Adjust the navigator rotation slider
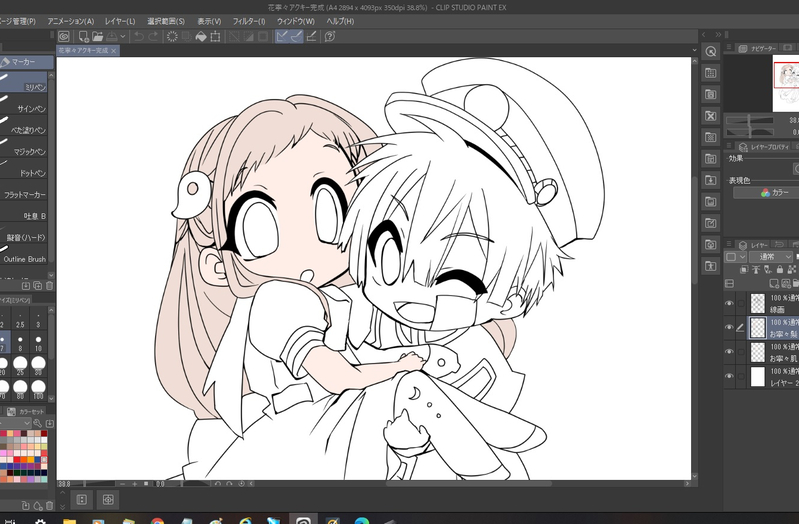 coord(749,133)
